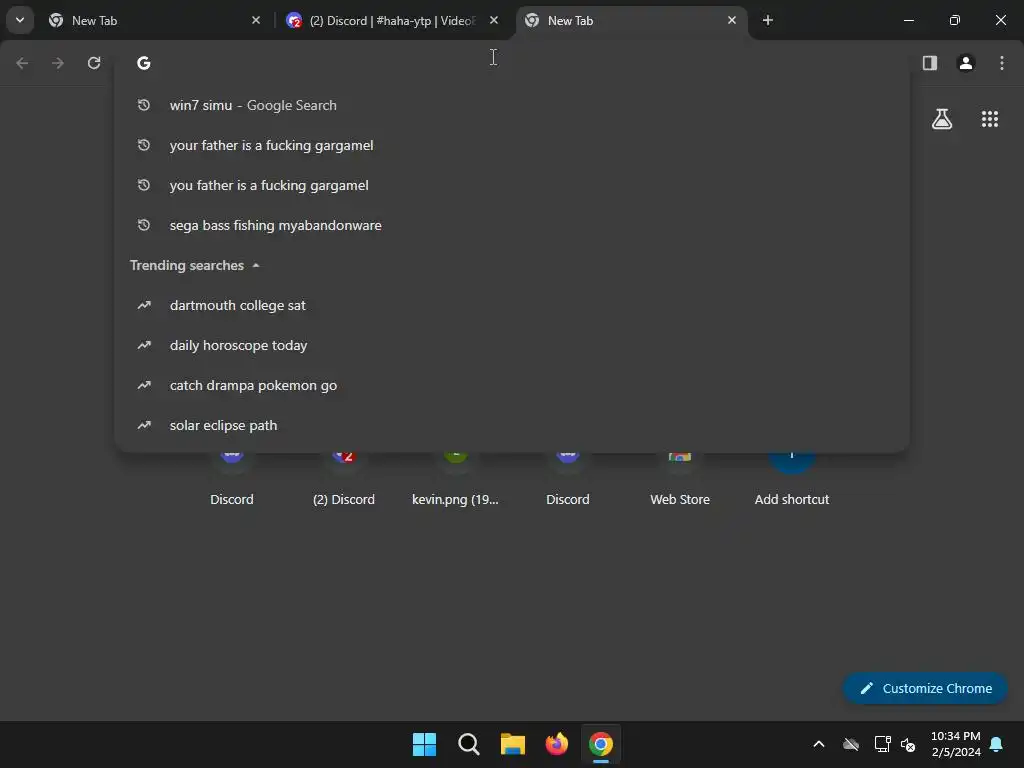Click the muted volume tray icon
This screenshot has width=1024, height=768.
click(x=908, y=744)
